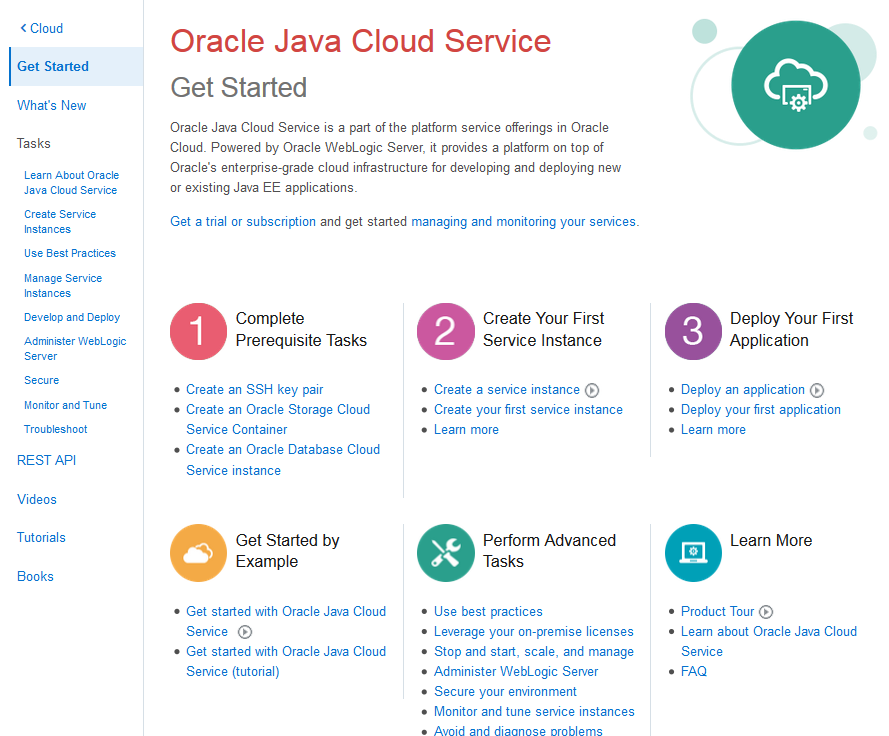
Task: Click the orange cloud Get Started by Example icon
Action: [x=199, y=552]
